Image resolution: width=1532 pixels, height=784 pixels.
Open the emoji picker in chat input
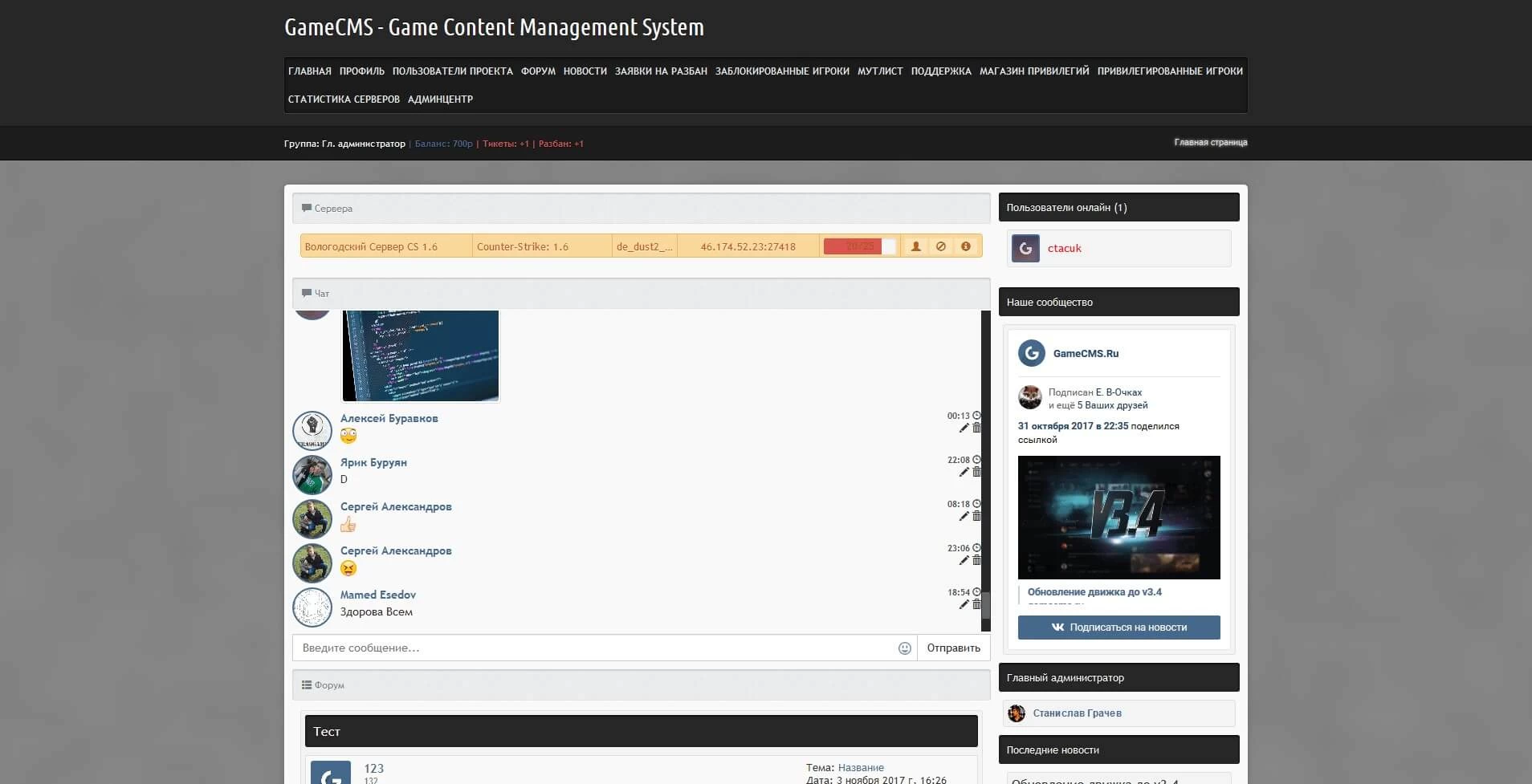(x=904, y=648)
